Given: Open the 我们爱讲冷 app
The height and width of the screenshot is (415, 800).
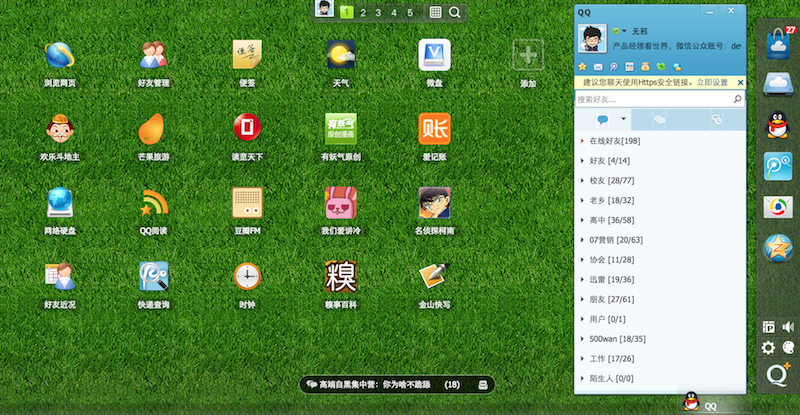Looking at the screenshot, I should coord(341,203).
